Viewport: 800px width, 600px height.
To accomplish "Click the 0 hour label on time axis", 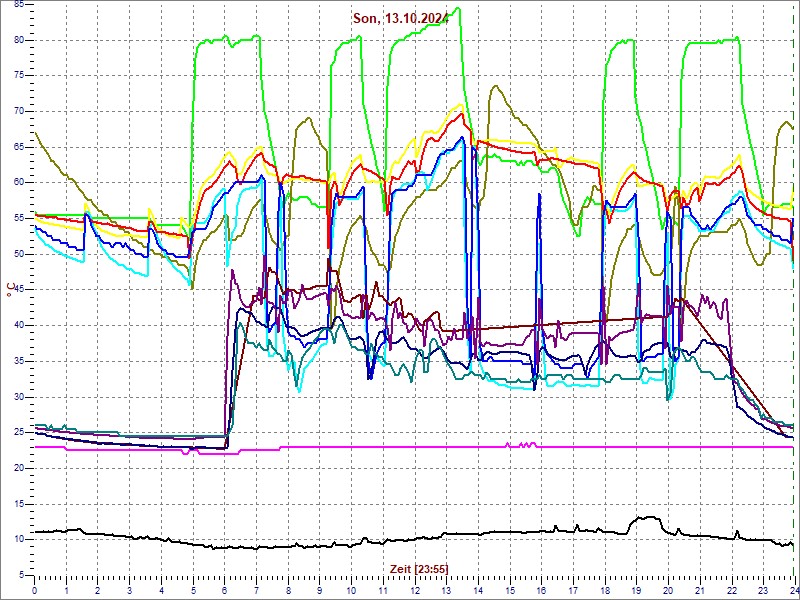I will (34, 590).
